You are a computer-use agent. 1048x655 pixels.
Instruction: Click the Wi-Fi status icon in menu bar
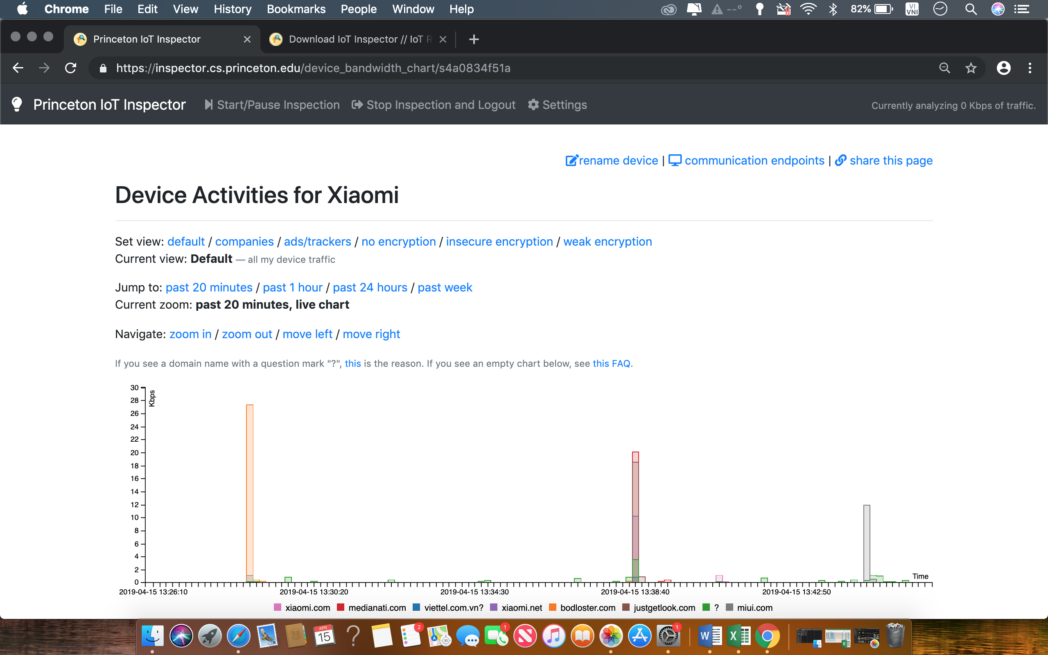click(x=808, y=9)
